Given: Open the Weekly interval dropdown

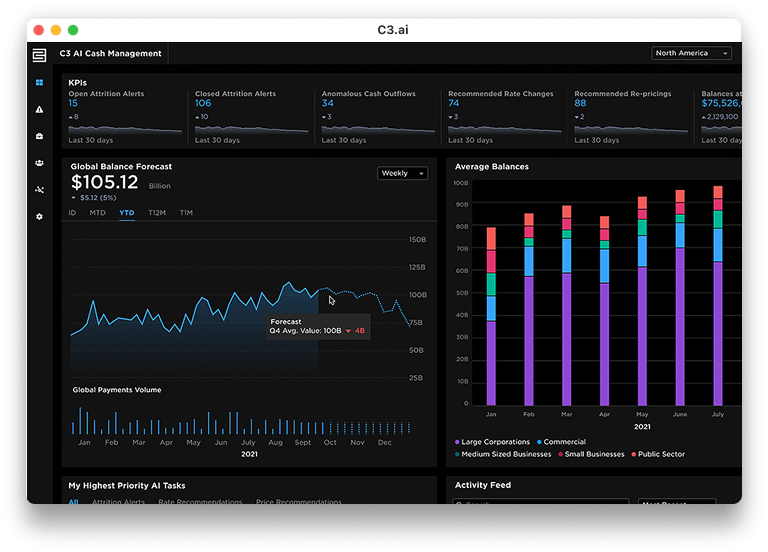Looking at the screenshot, I should (402, 173).
